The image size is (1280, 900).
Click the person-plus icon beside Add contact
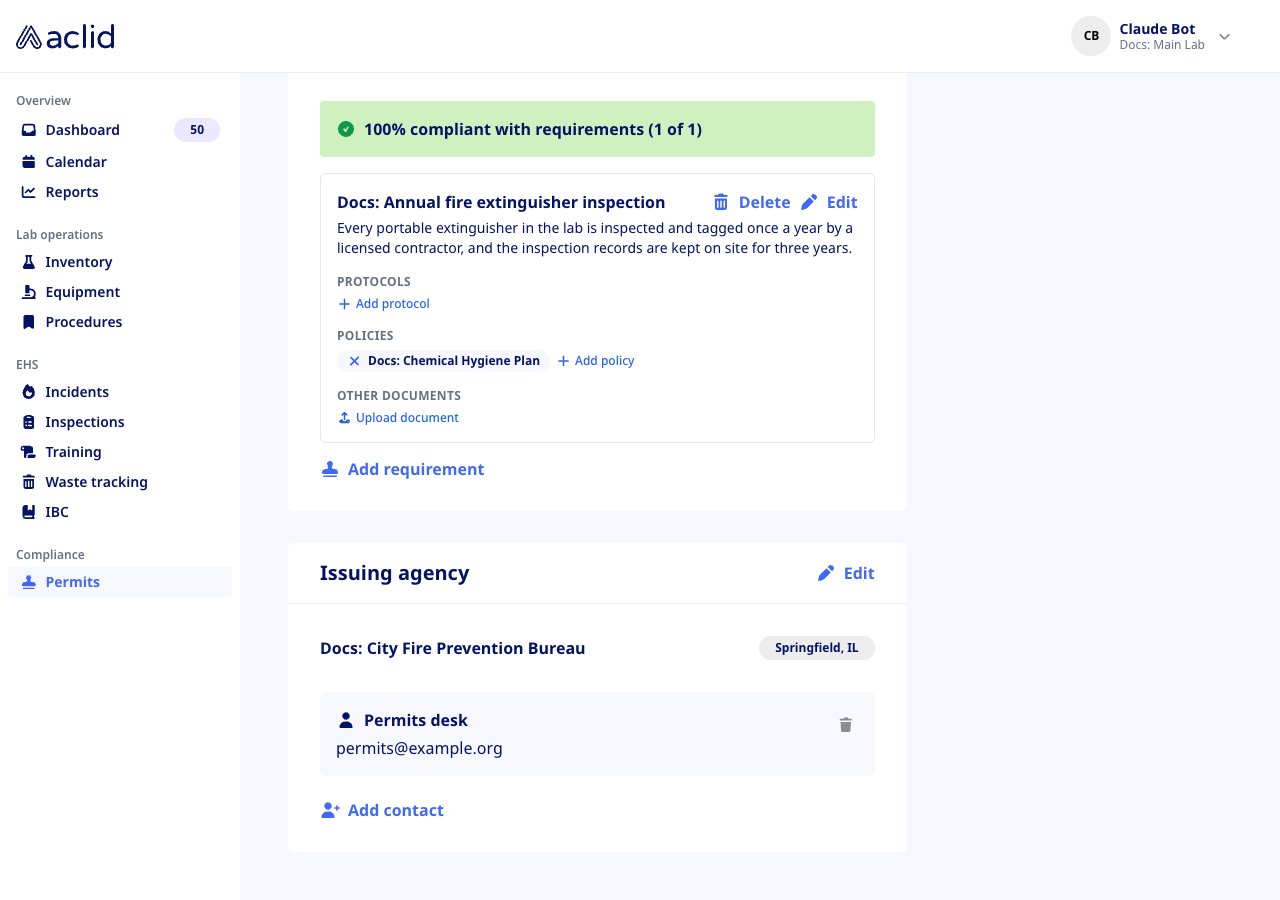click(330, 810)
